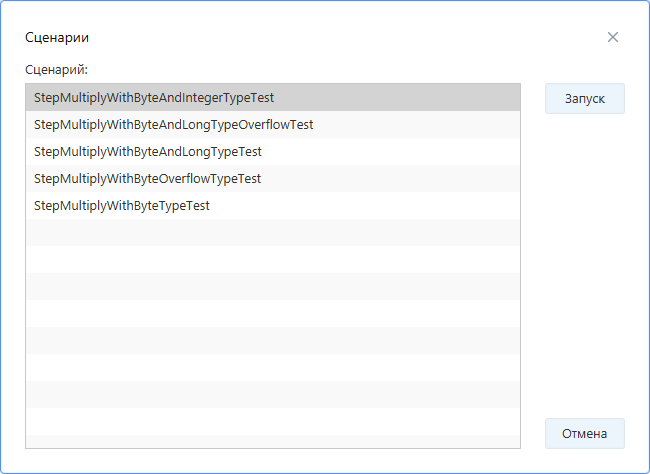Click the second empty row in scenario list

[x=272, y=260]
